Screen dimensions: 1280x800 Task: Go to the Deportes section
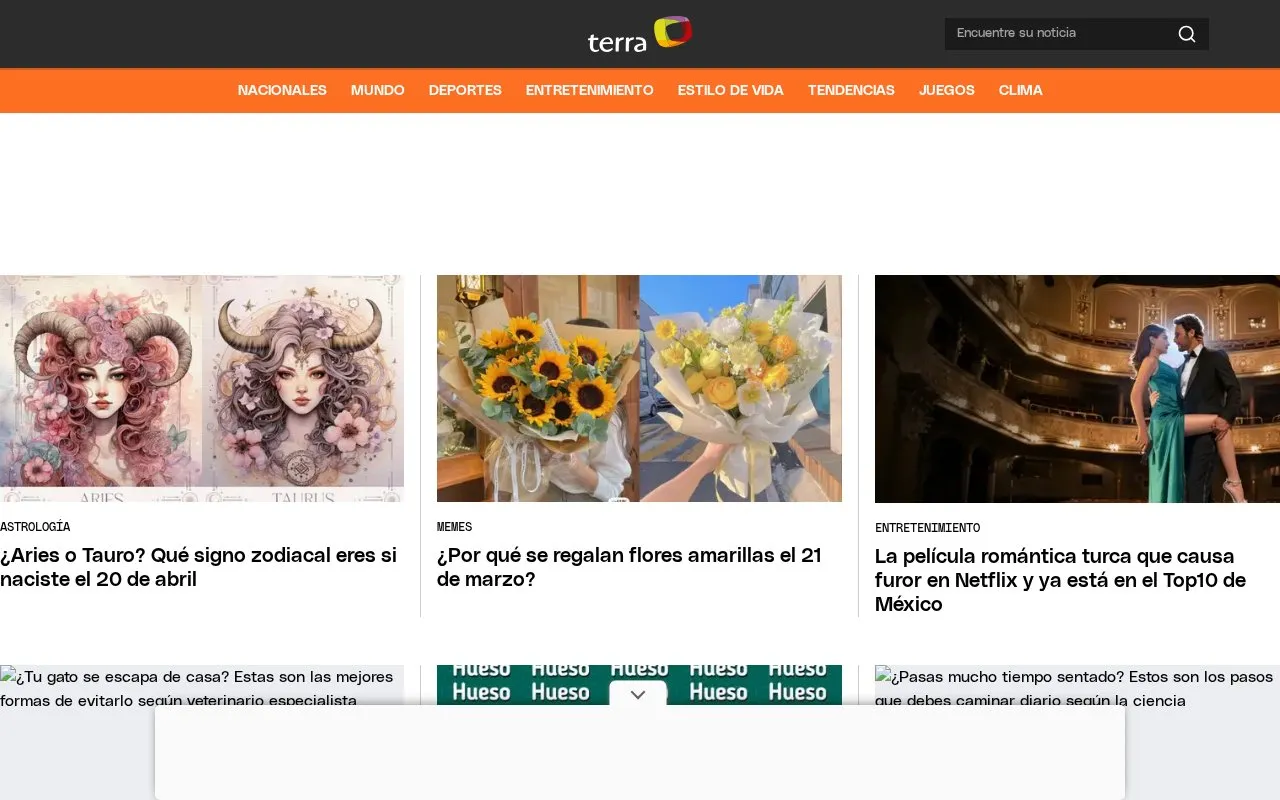point(465,90)
